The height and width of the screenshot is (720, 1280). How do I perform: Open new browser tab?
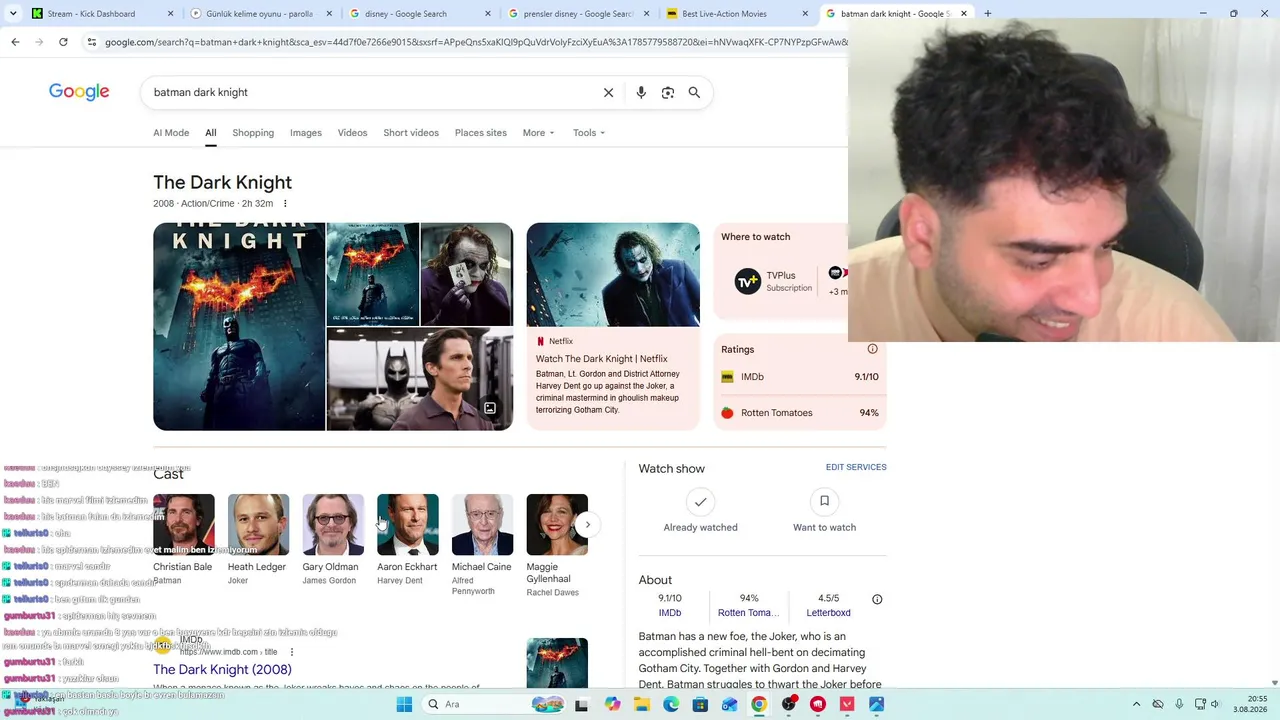point(987,14)
